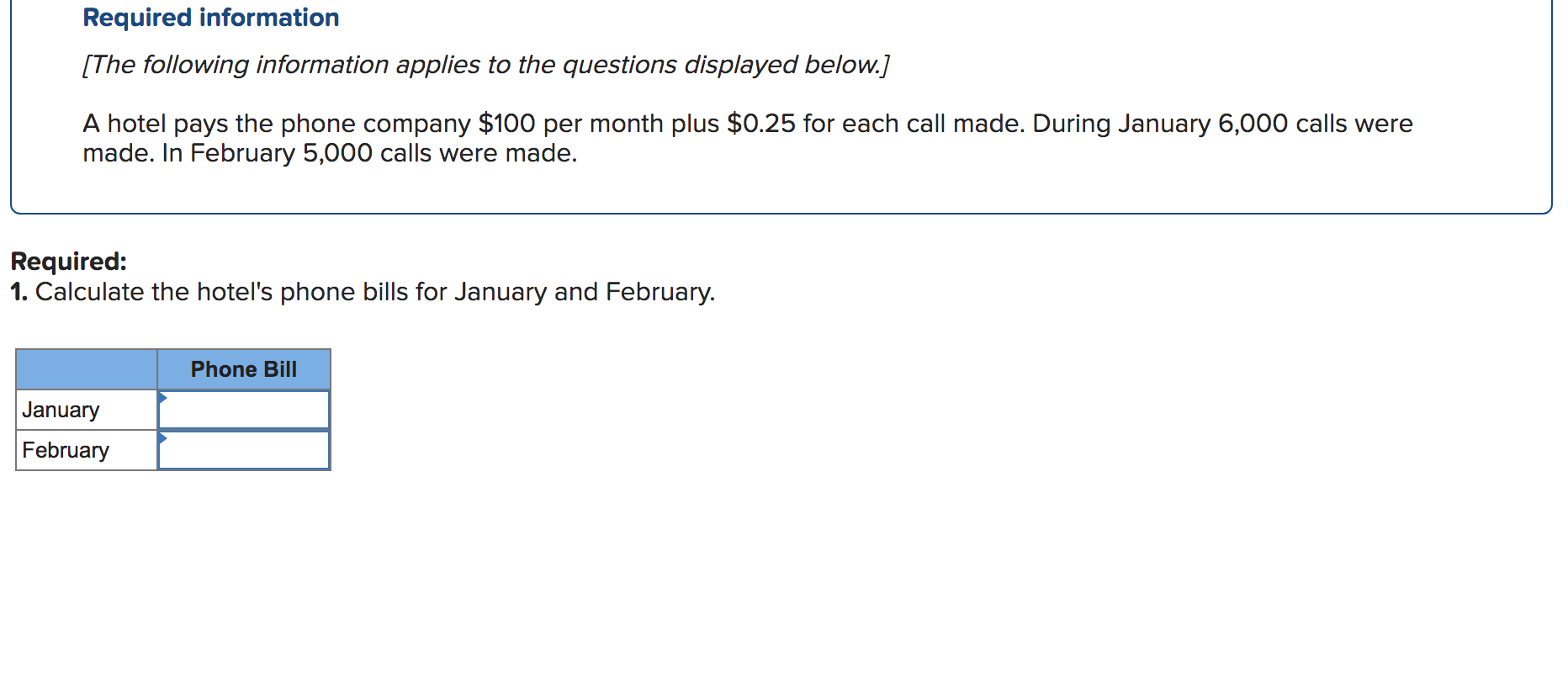The height and width of the screenshot is (673, 1568).
Task: Click the January row label
Action: coord(61,410)
